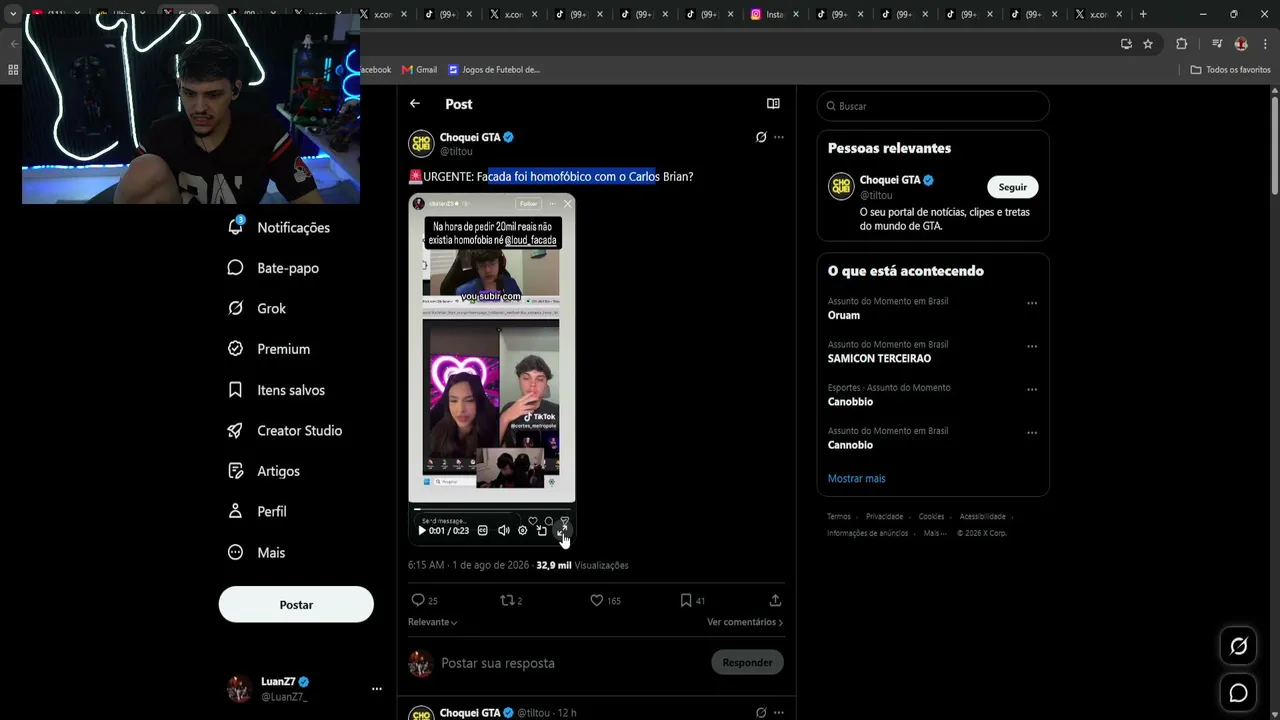This screenshot has height=720, width=1280.
Task: Open Jogos de Futebol bookmark
Action: pyautogui.click(x=494, y=70)
